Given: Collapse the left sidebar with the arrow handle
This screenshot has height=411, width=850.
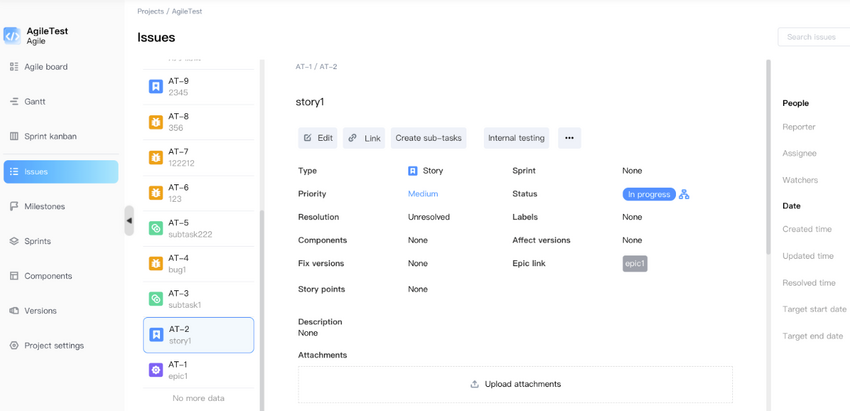Looking at the screenshot, I should pos(129,221).
